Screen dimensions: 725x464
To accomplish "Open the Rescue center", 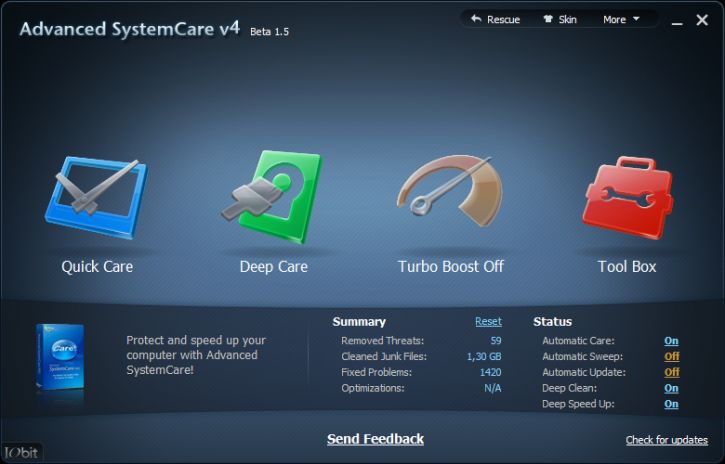I will pos(495,19).
